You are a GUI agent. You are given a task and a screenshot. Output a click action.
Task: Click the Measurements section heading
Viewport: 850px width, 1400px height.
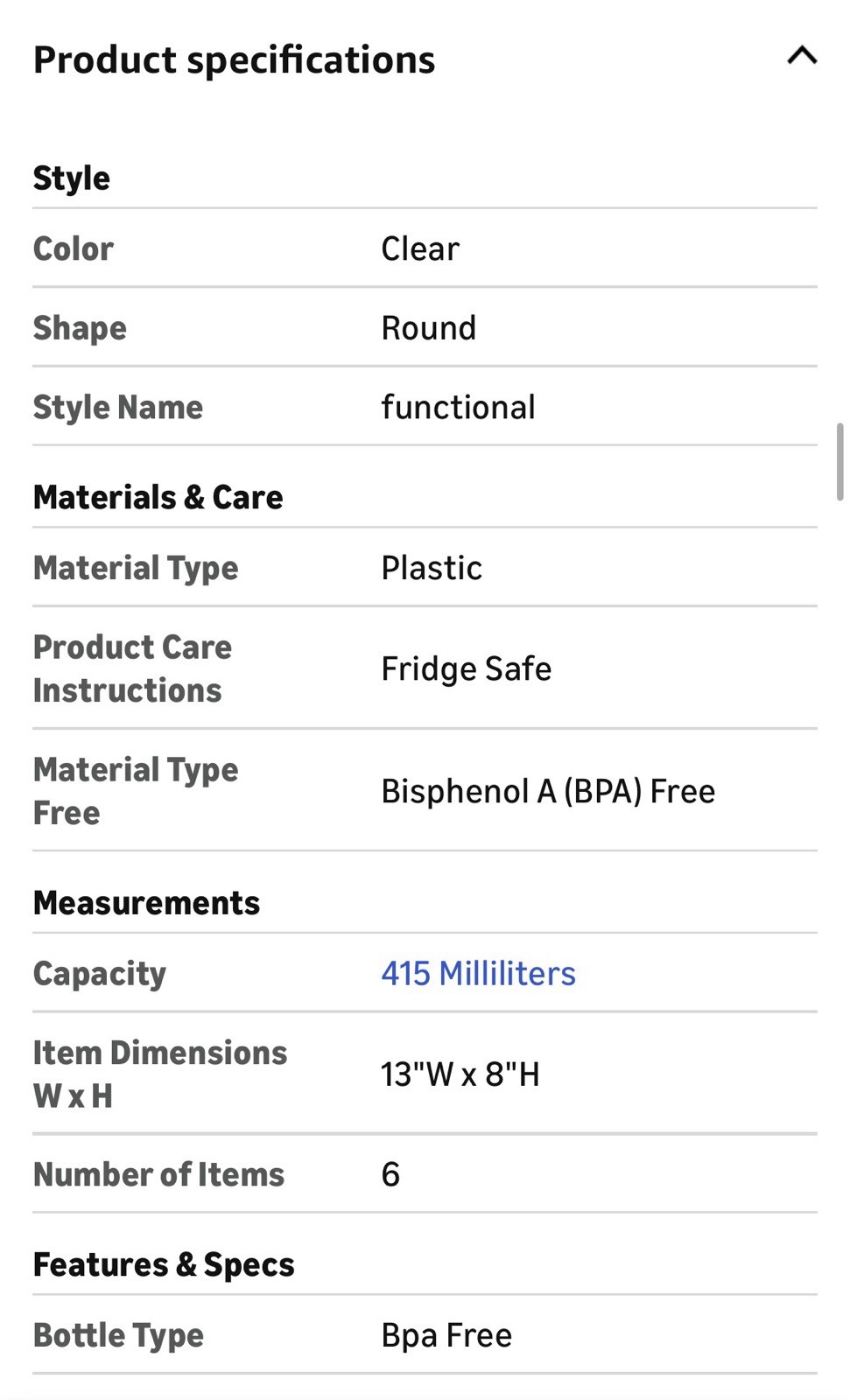(146, 903)
